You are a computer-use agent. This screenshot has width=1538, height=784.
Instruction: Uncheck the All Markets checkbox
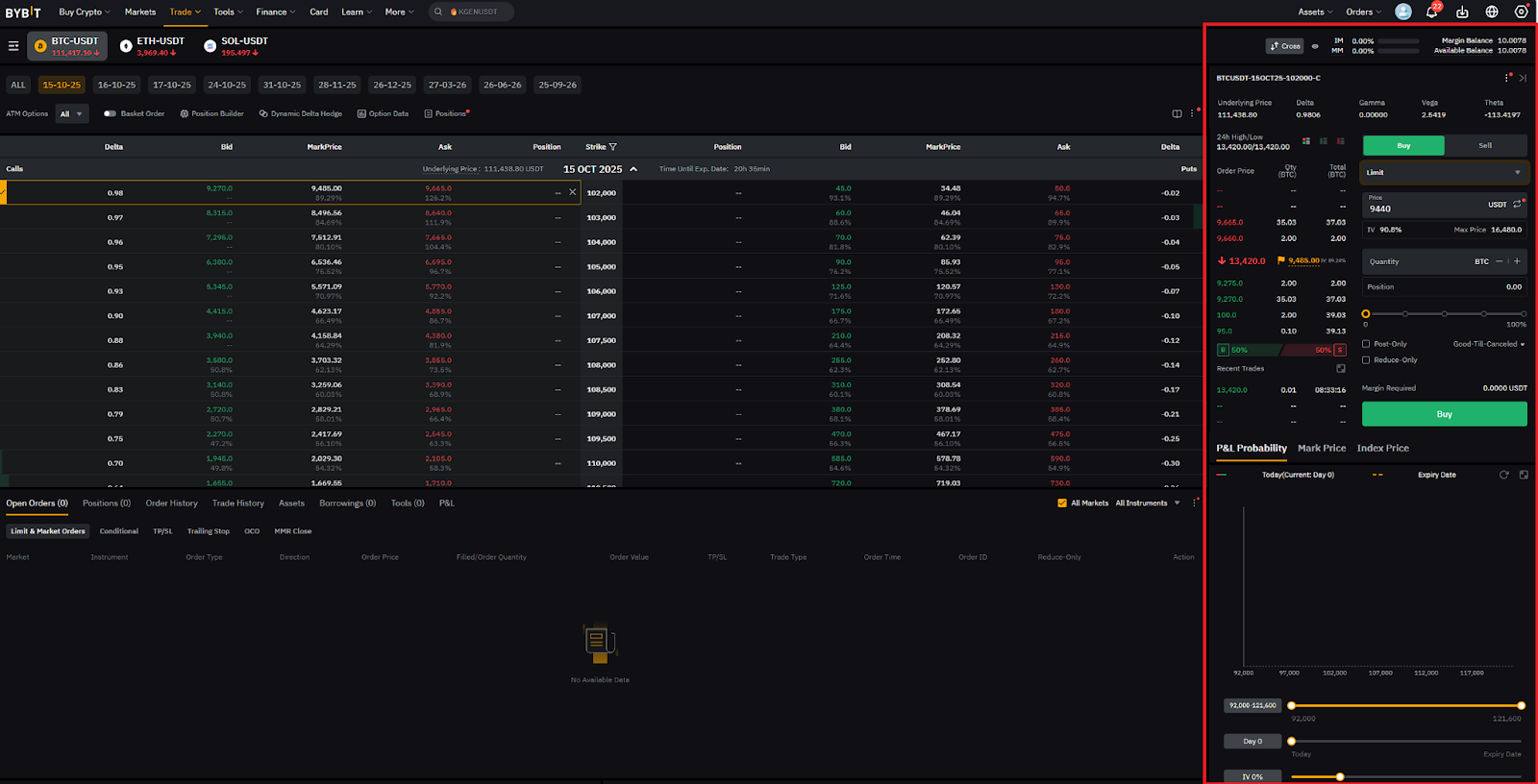tap(1062, 502)
